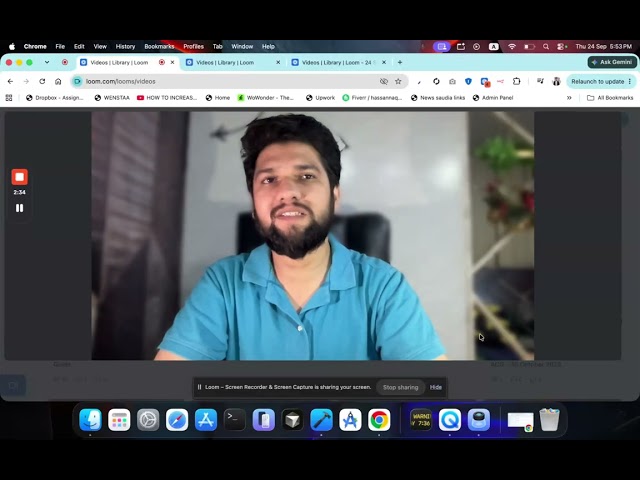Click the circular sync extension icon
Viewport: 640px width, 480px height.
436,82
